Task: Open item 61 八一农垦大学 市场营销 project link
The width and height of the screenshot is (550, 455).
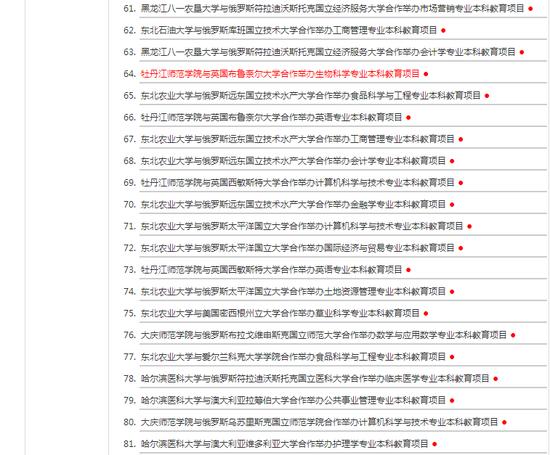Action: coord(332,8)
